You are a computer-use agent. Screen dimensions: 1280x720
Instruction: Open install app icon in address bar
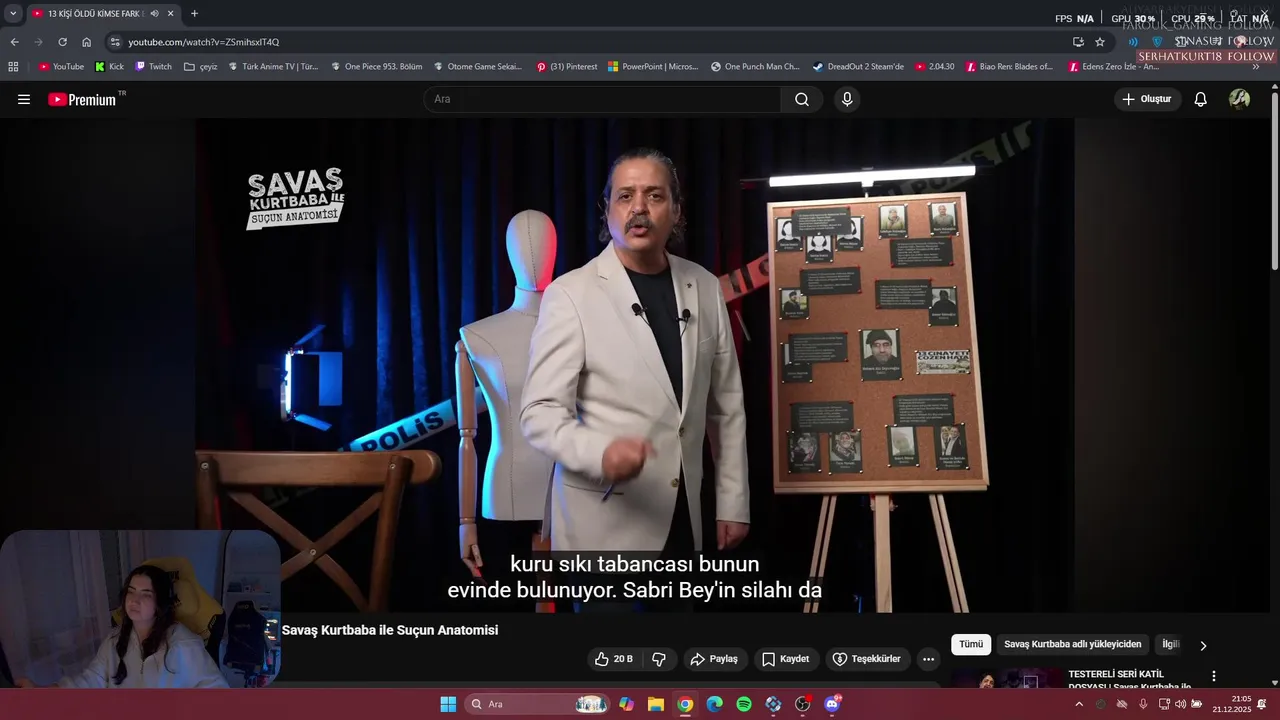(1078, 42)
